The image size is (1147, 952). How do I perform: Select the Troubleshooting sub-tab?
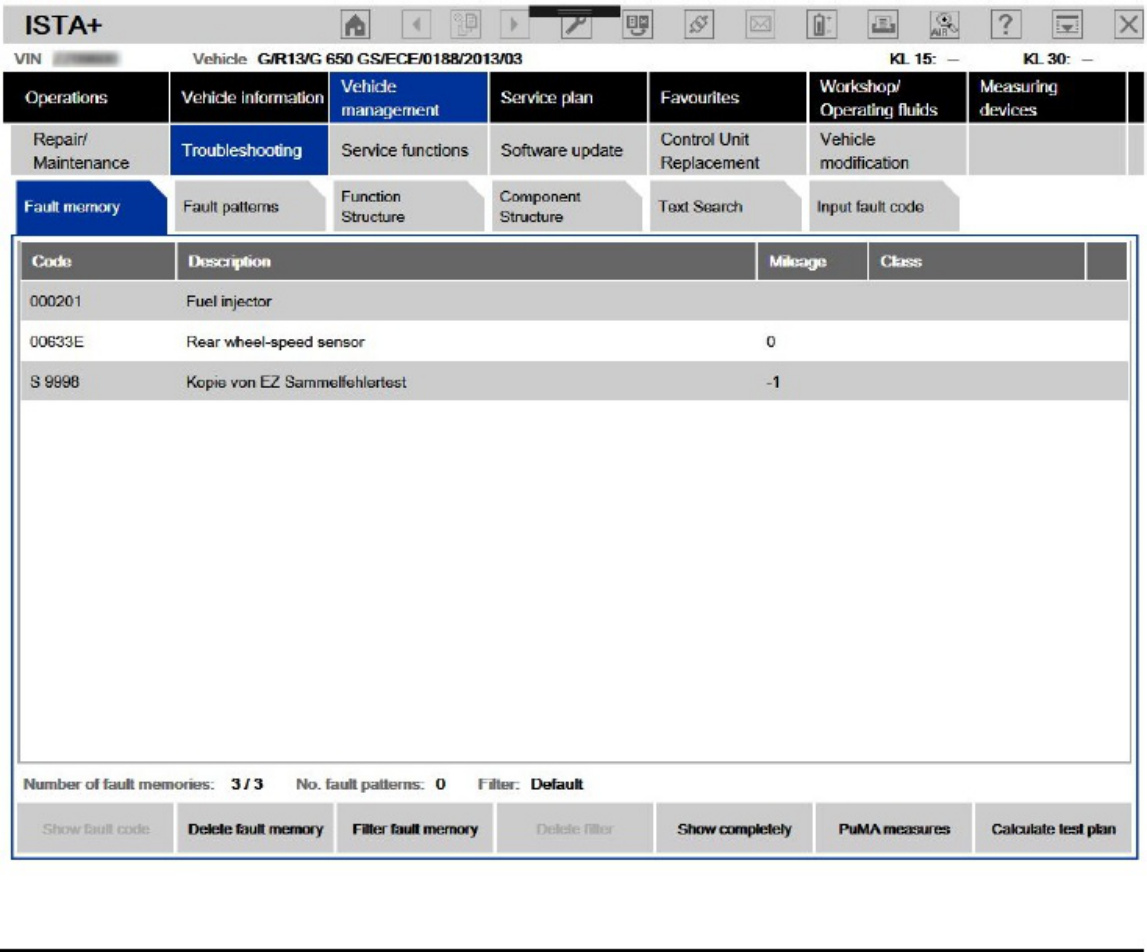249,150
